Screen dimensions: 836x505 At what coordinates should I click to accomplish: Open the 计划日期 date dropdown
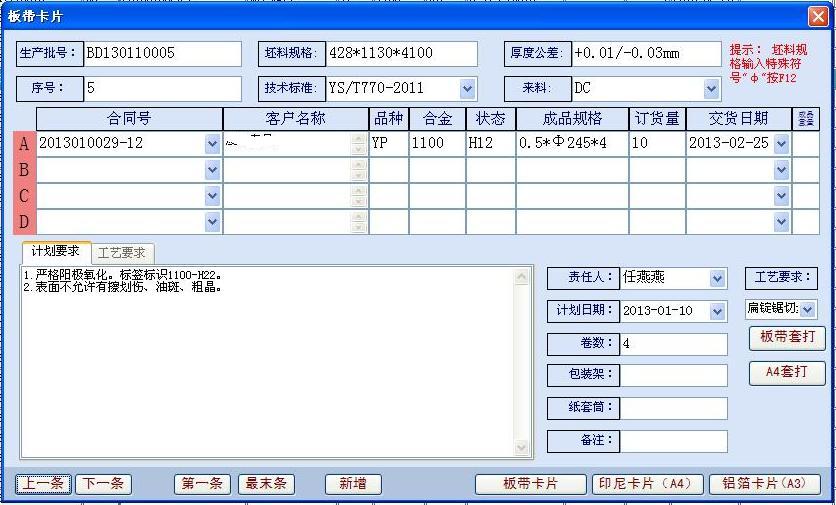717,311
